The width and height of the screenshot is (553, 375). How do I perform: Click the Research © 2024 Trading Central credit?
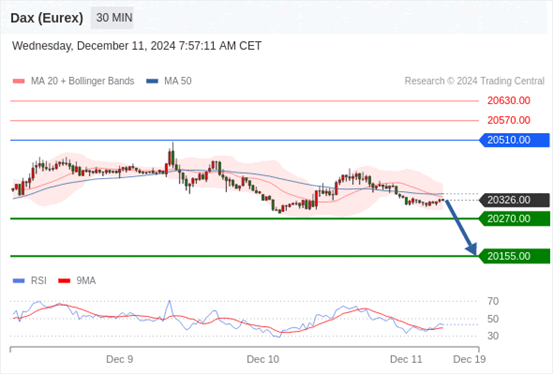pos(474,81)
